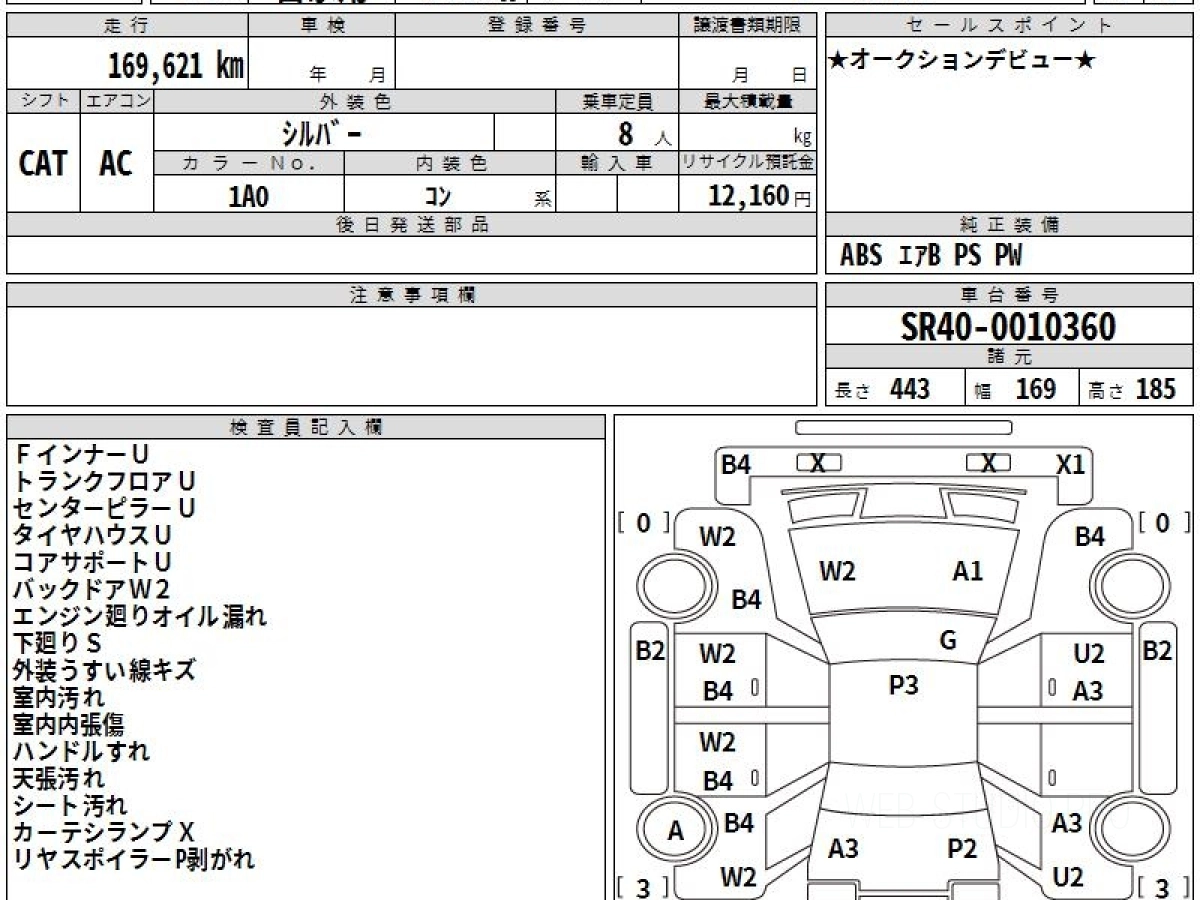Click the ★オークションデビュー★ sales point text

962,61
